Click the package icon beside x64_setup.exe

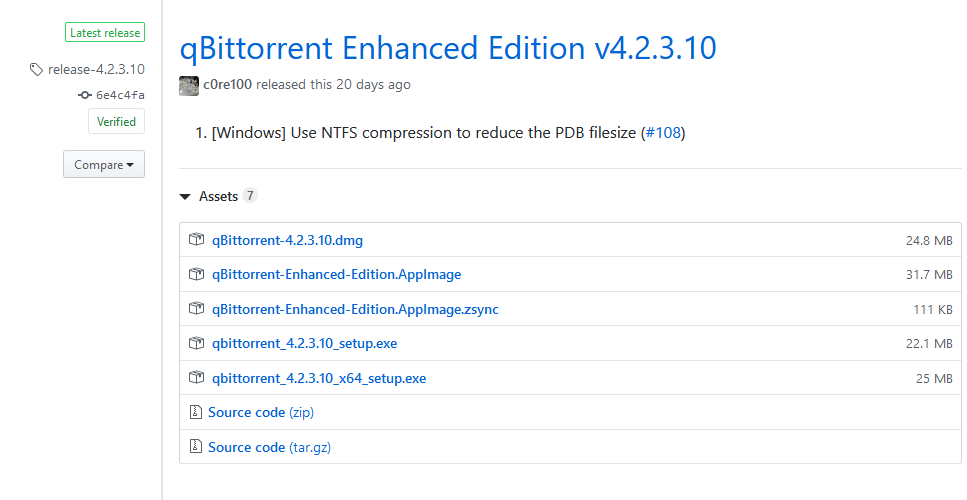[x=197, y=378]
